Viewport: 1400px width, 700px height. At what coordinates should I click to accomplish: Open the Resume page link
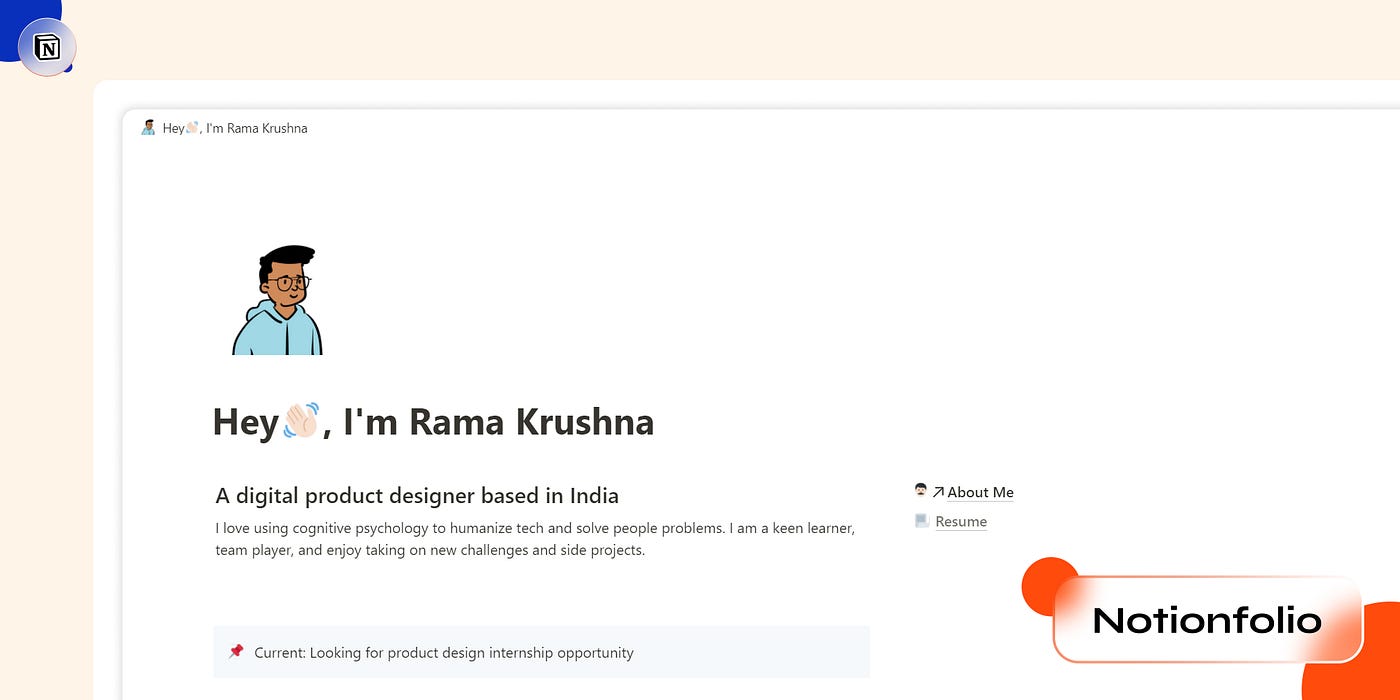pos(960,521)
